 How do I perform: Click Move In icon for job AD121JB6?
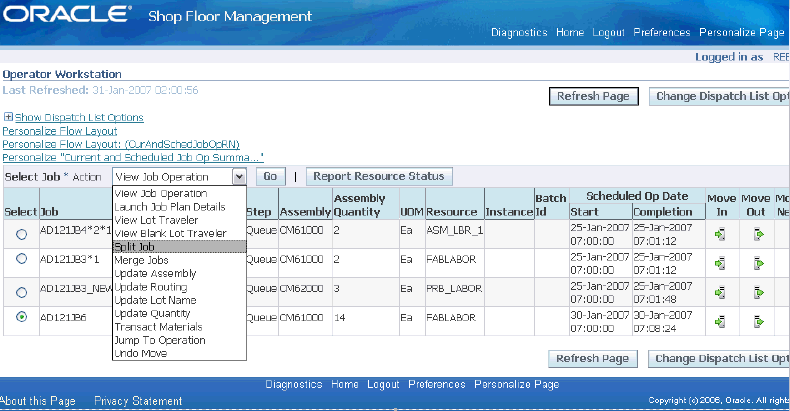click(720, 322)
